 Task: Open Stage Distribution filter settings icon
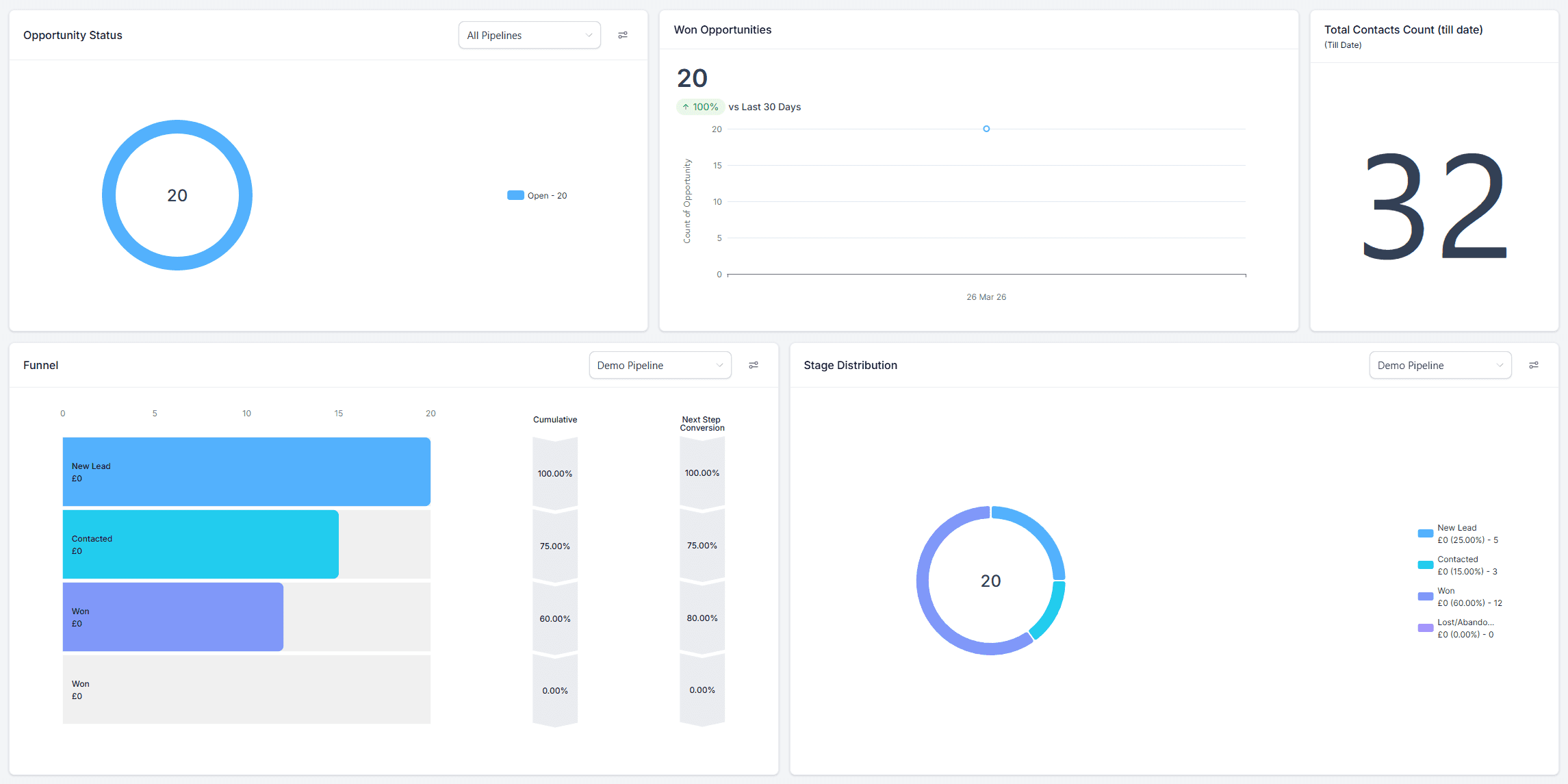(1534, 365)
